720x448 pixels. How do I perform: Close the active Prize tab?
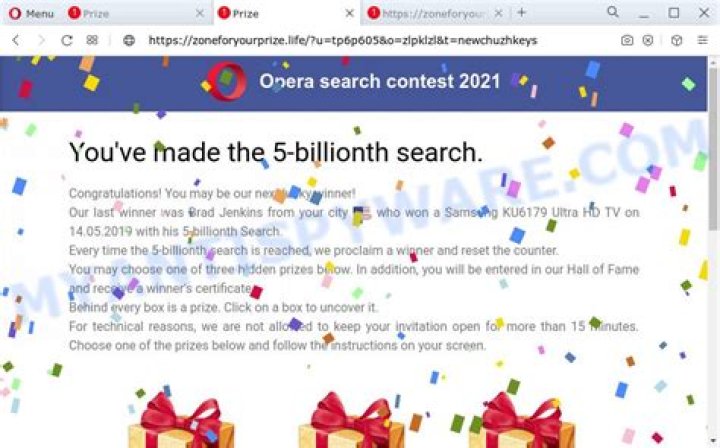pos(349,14)
